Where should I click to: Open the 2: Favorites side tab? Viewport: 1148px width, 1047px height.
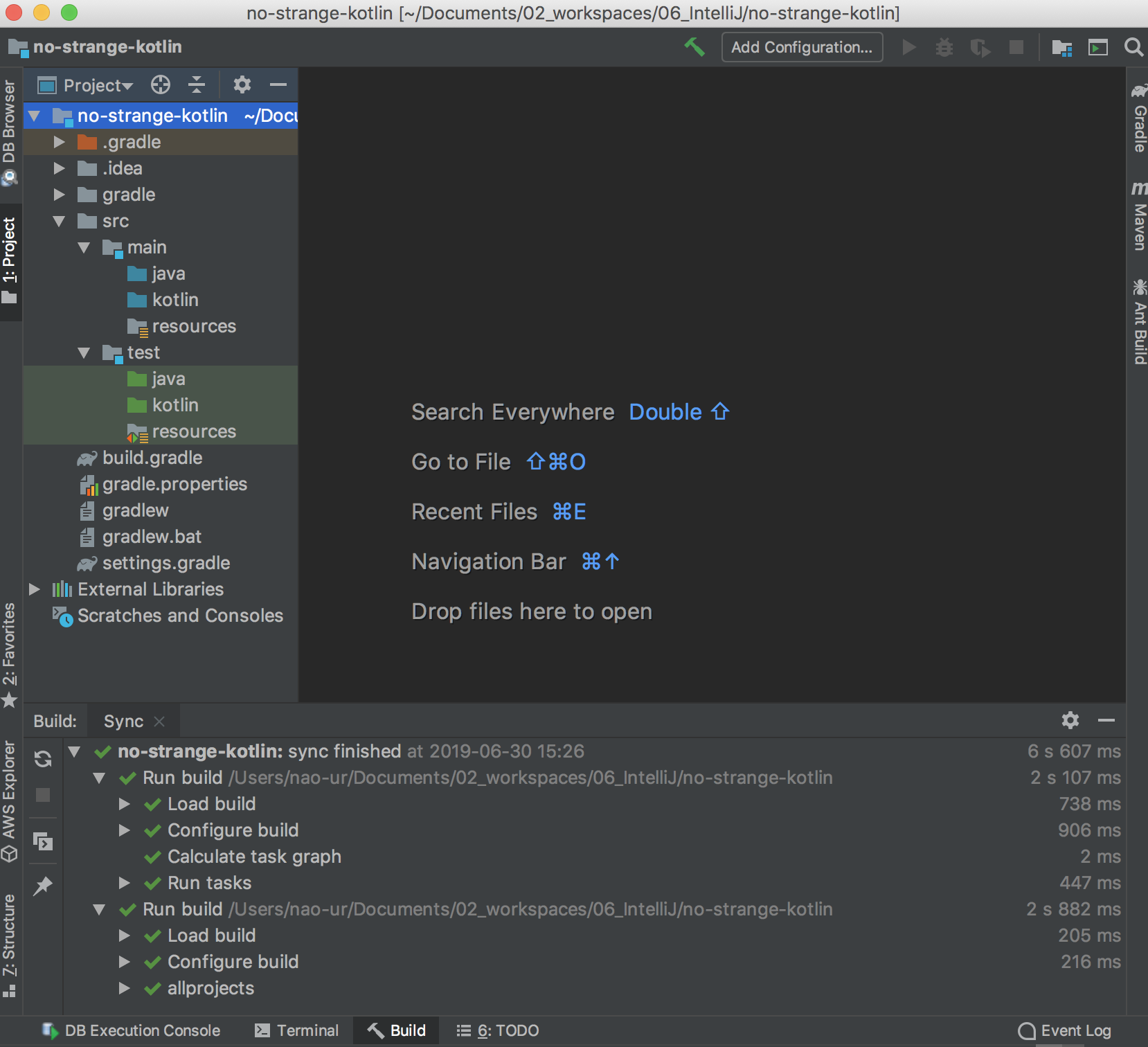coord(9,655)
